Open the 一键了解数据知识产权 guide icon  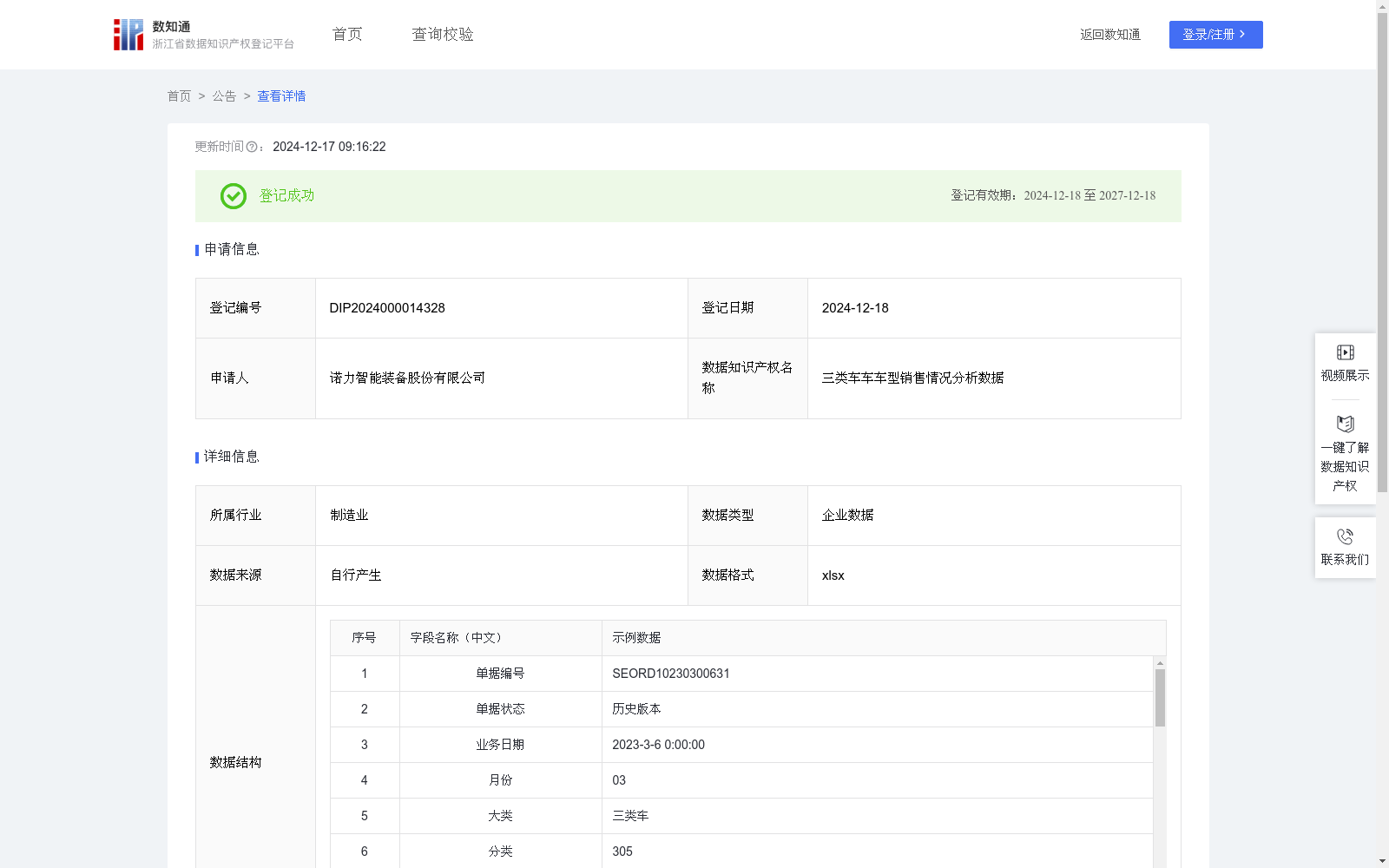point(1345,424)
